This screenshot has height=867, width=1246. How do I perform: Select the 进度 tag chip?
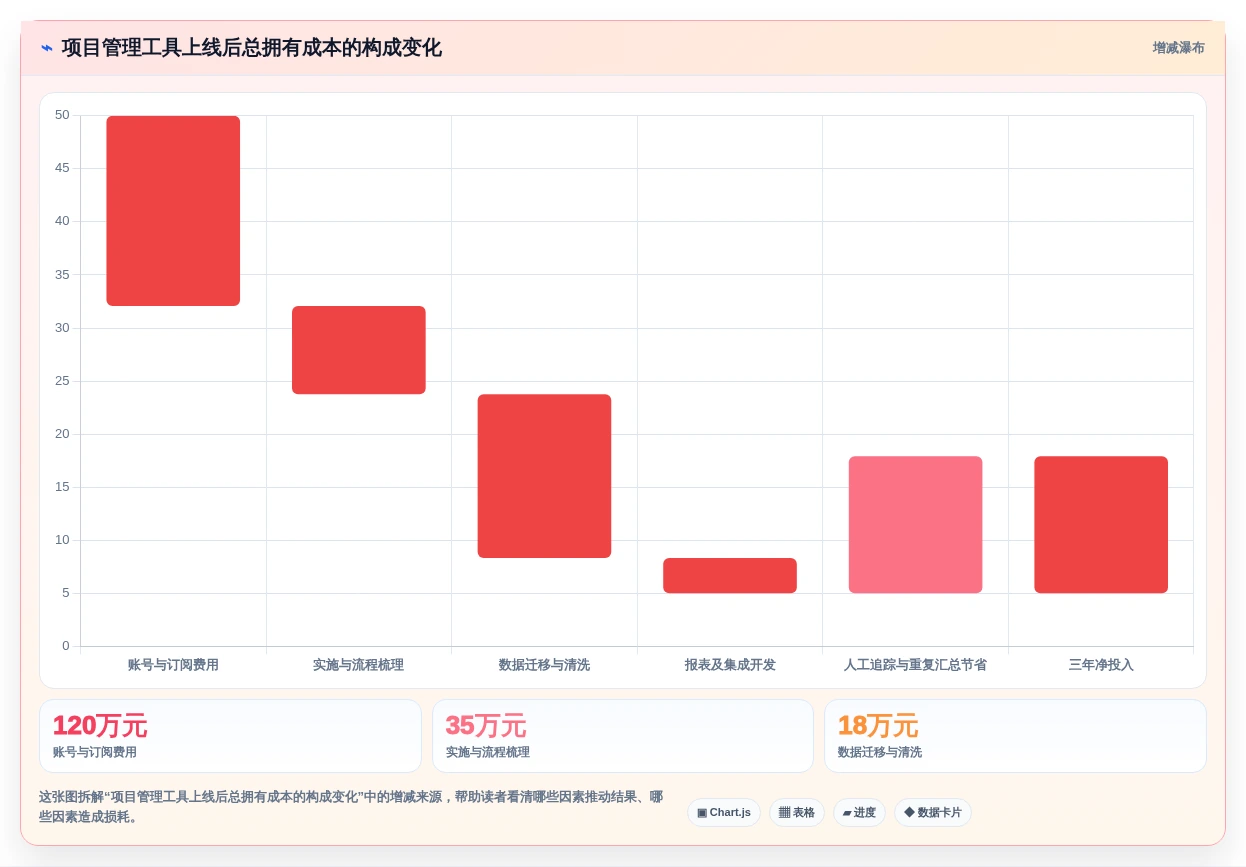859,812
